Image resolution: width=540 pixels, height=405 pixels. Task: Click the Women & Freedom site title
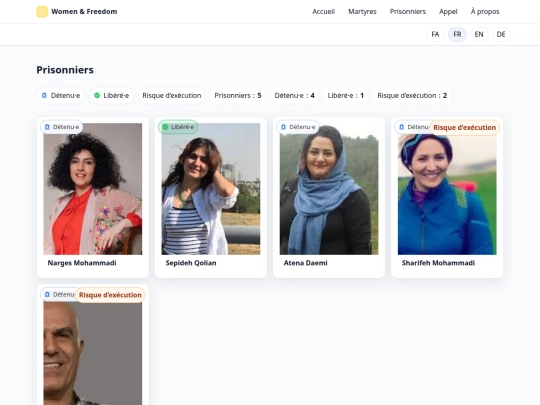coord(84,12)
